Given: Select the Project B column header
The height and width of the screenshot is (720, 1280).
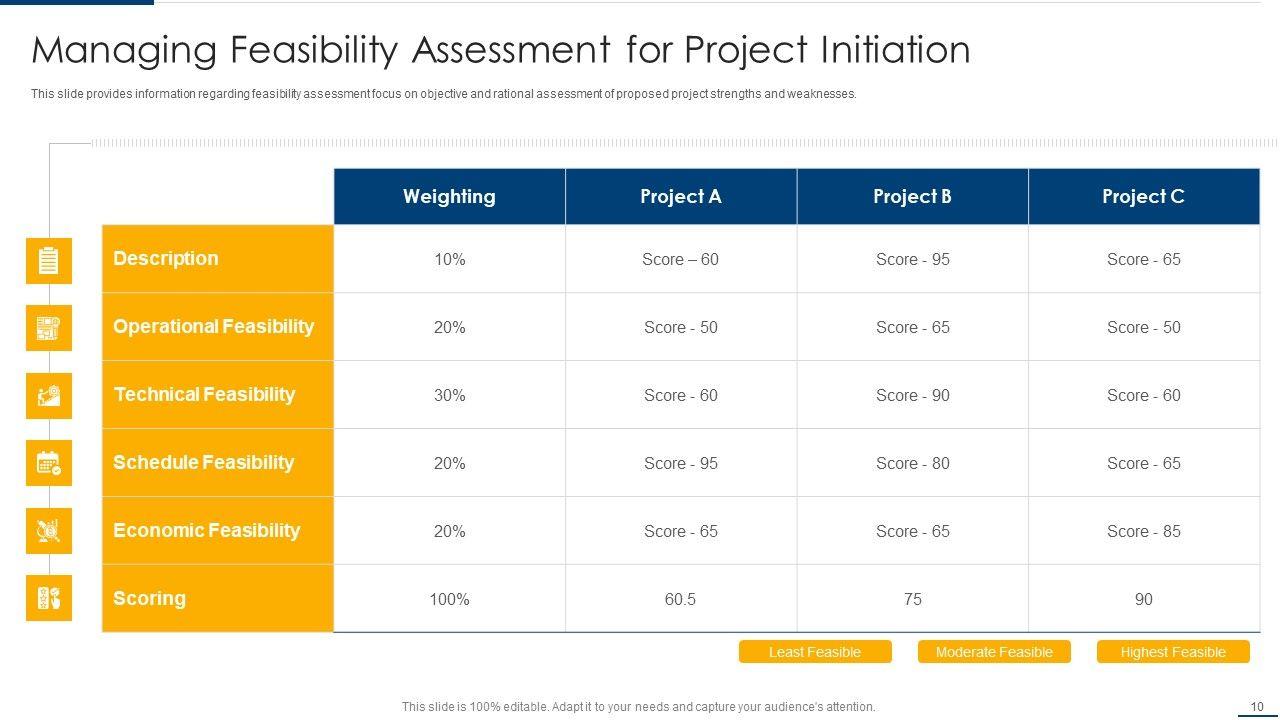Looking at the screenshot, I should pos(912,196).
